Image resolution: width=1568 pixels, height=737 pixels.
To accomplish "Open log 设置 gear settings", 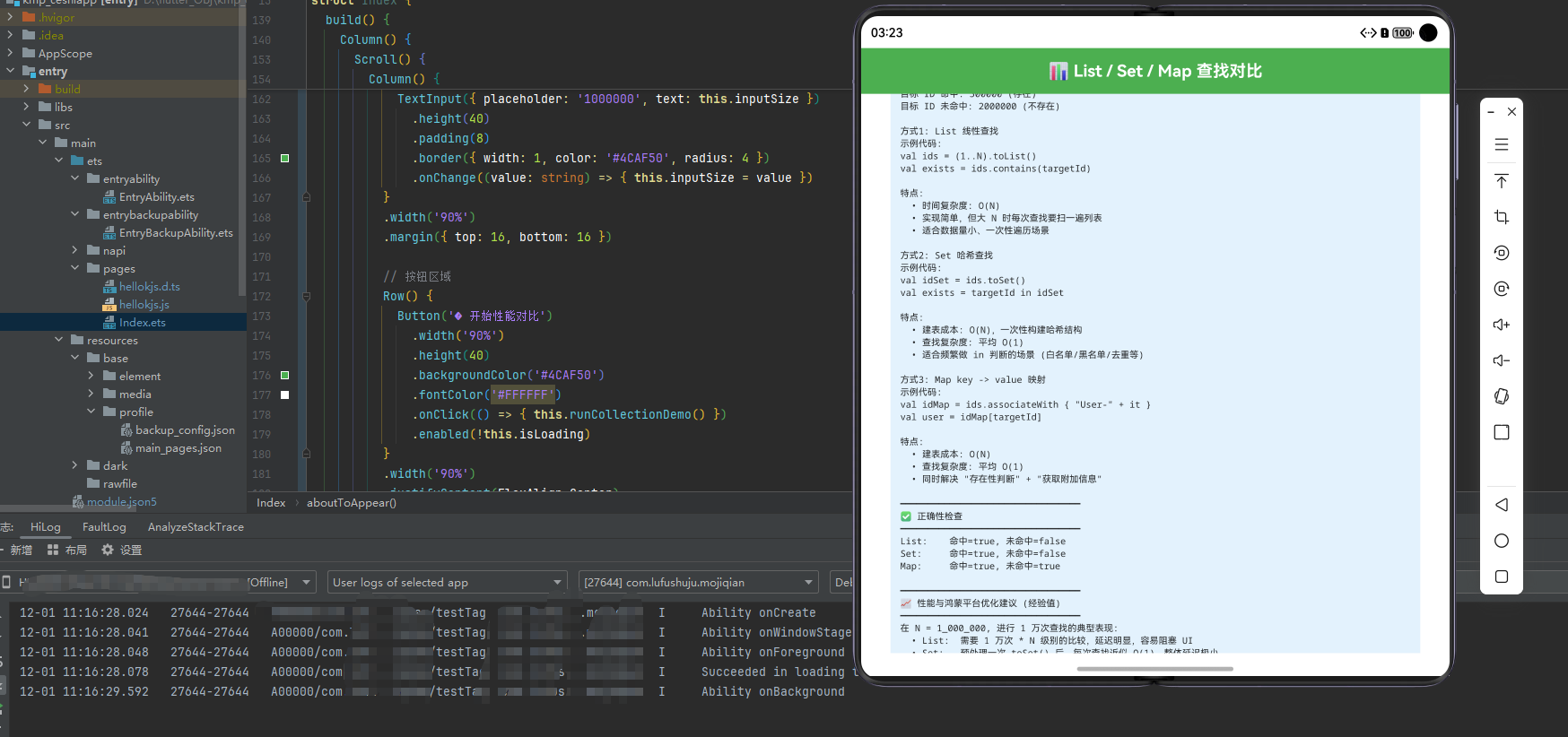I will pos(121,550).
